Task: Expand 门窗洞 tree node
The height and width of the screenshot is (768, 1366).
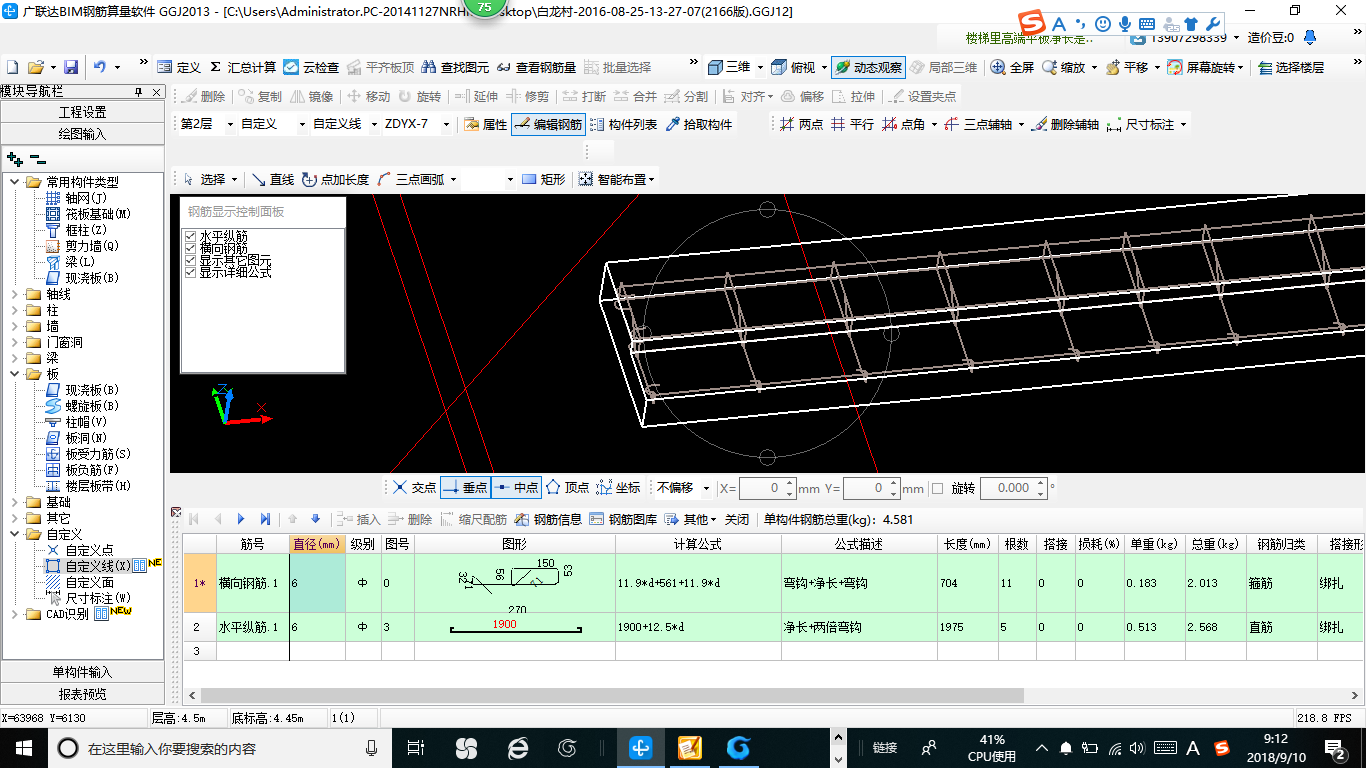Action: pos(15,342)
